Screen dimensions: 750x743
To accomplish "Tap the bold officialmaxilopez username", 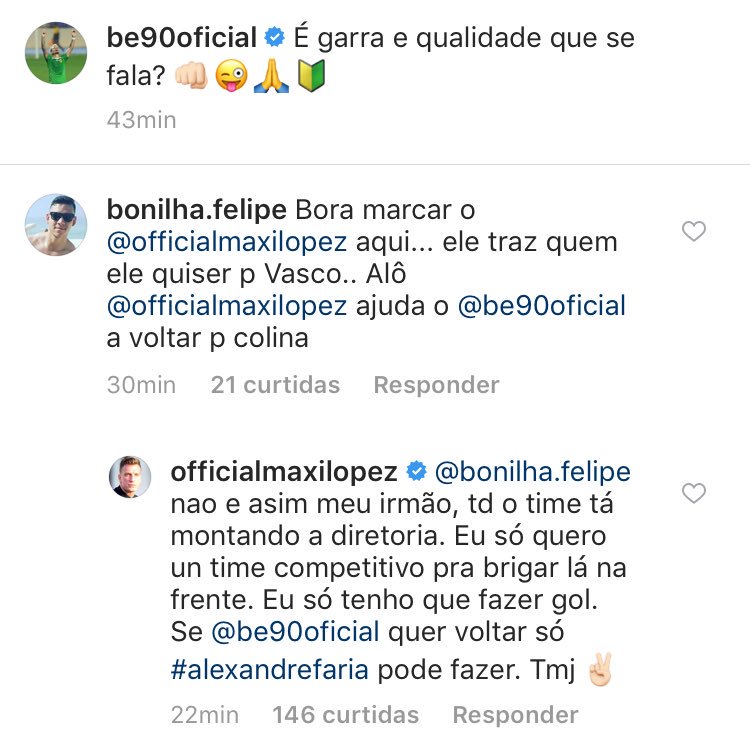I will pyautogui.click(x=284, y=471).
